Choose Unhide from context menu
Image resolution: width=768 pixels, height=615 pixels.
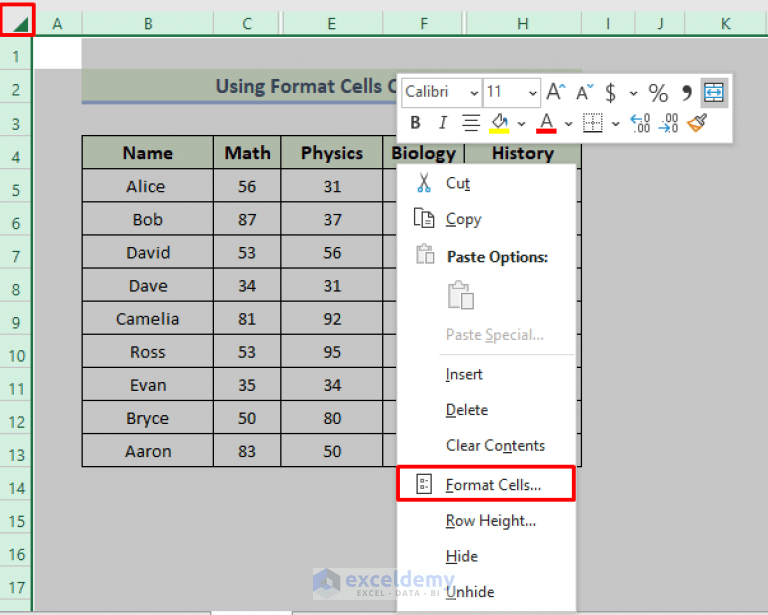click(486, 592)
